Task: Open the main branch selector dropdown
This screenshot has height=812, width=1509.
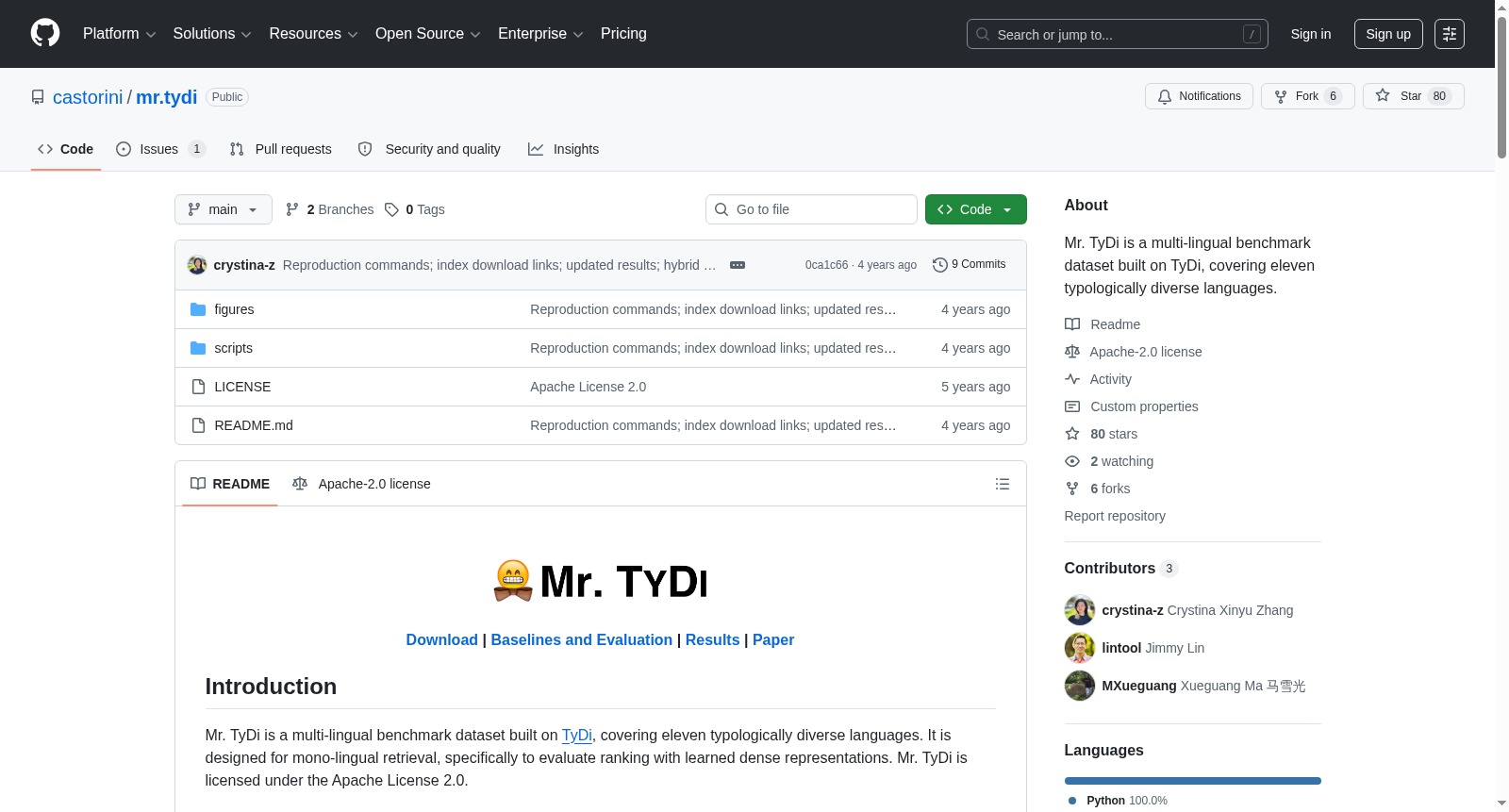Action: point(224,209)
